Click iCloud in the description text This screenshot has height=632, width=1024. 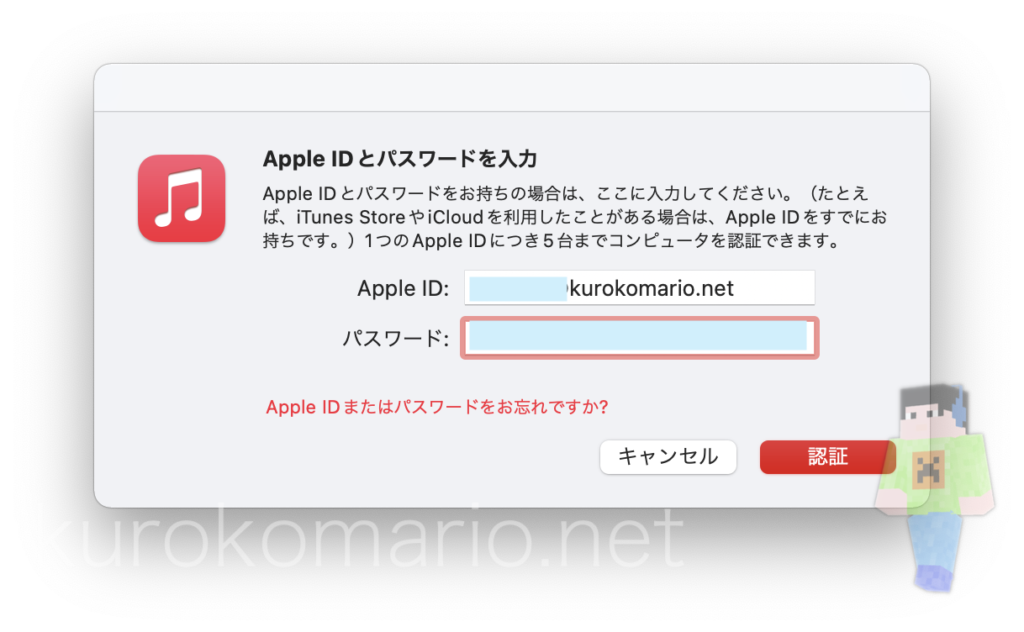456,217
